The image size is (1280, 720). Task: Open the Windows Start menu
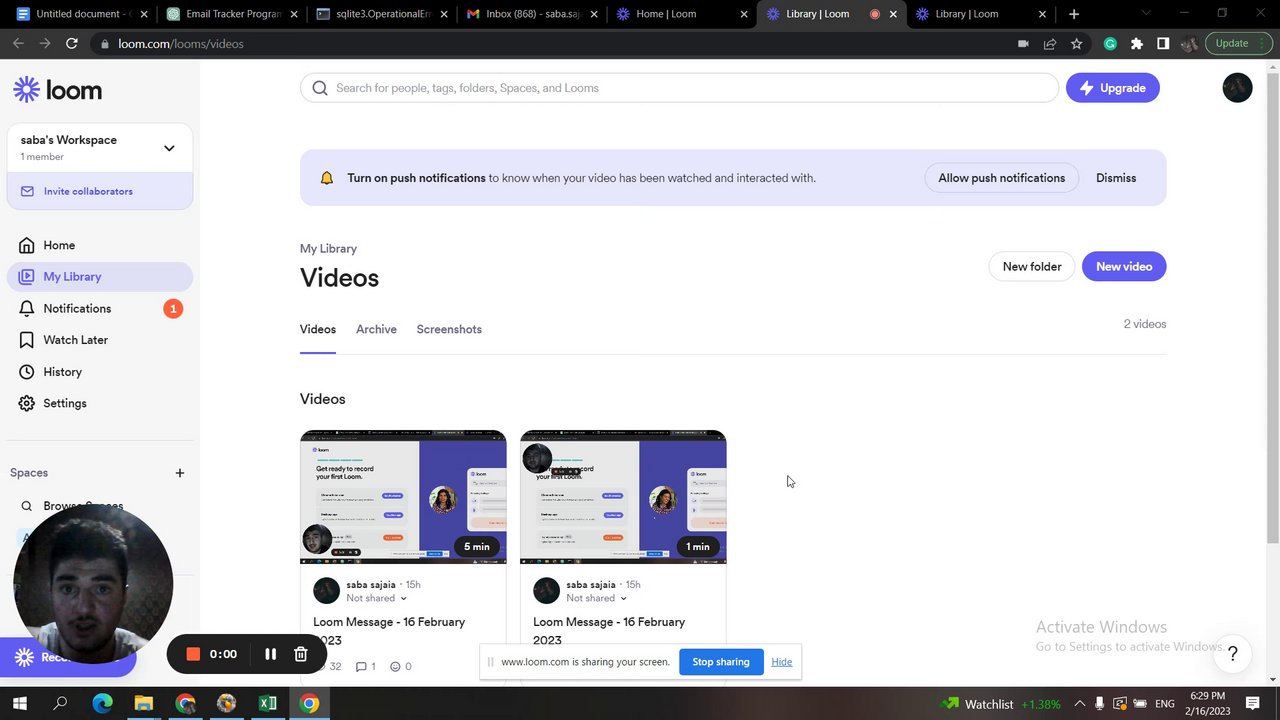(x=19, y=704)
